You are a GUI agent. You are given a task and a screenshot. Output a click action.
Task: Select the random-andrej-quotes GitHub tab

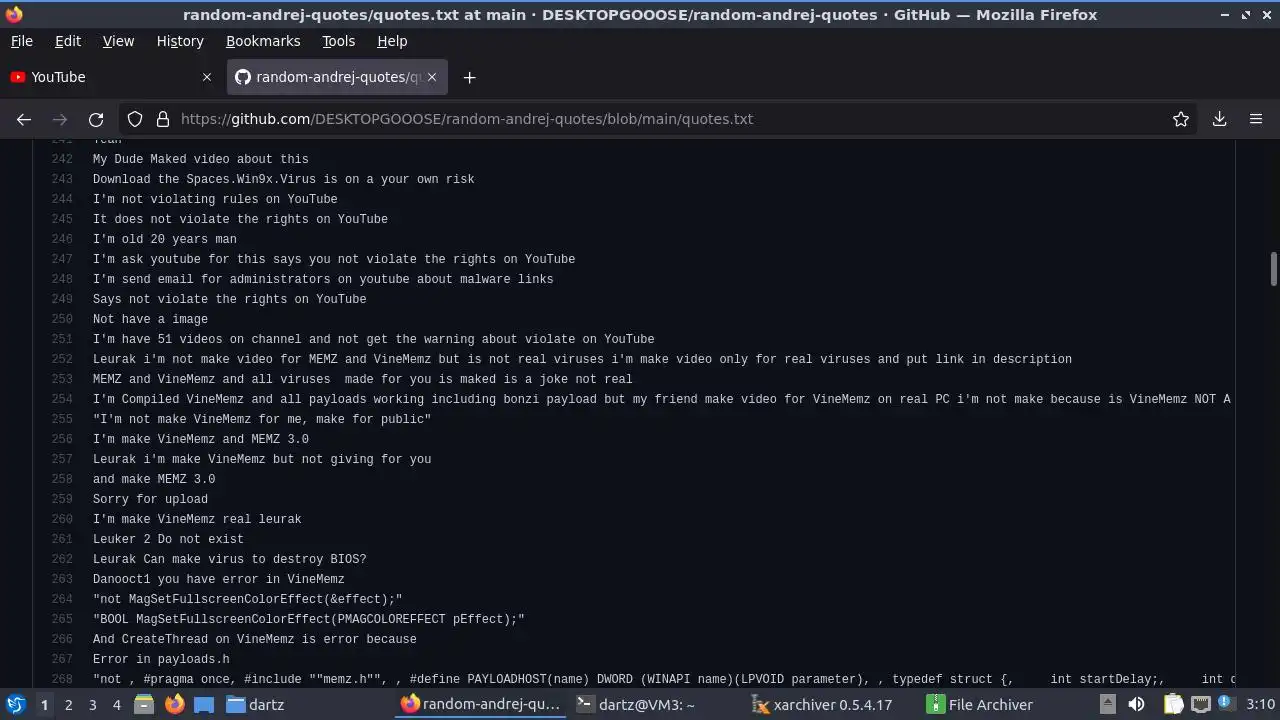click(x=337, y=77)
